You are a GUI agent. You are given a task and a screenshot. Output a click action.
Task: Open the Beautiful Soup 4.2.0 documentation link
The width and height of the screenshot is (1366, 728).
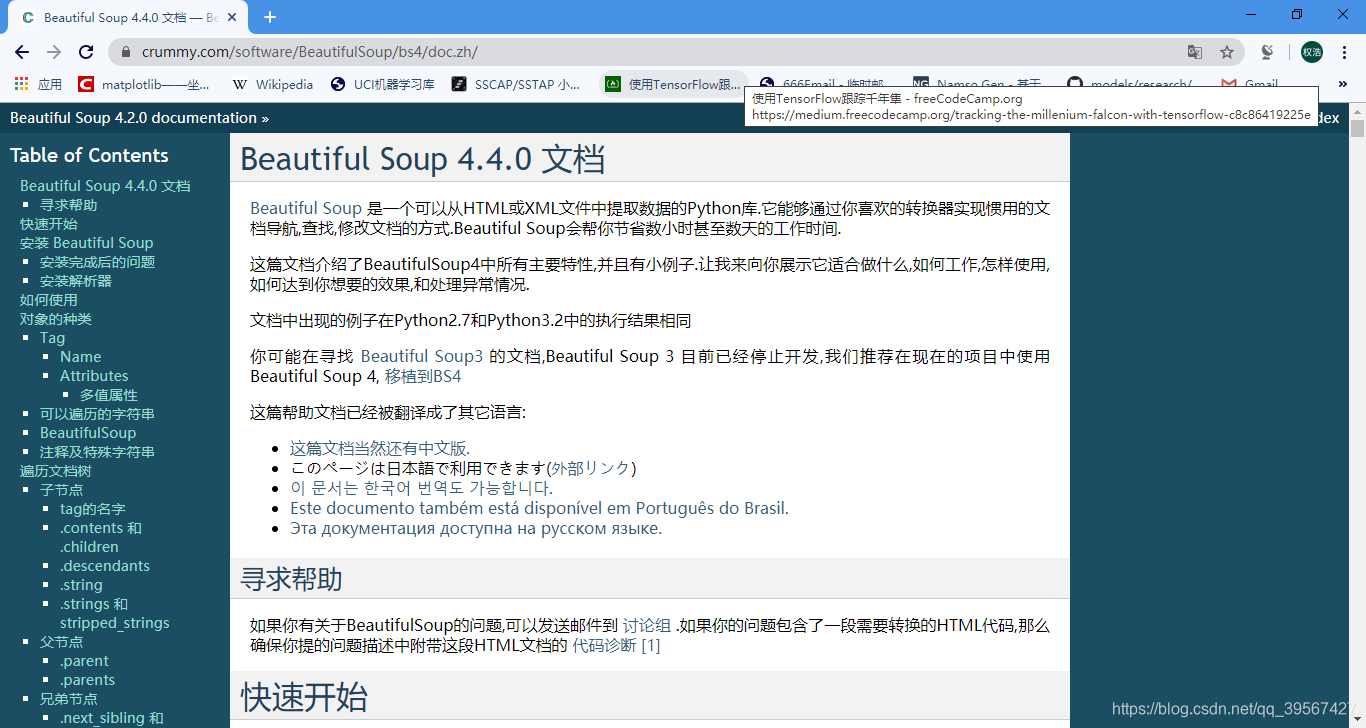pos(133,118)
